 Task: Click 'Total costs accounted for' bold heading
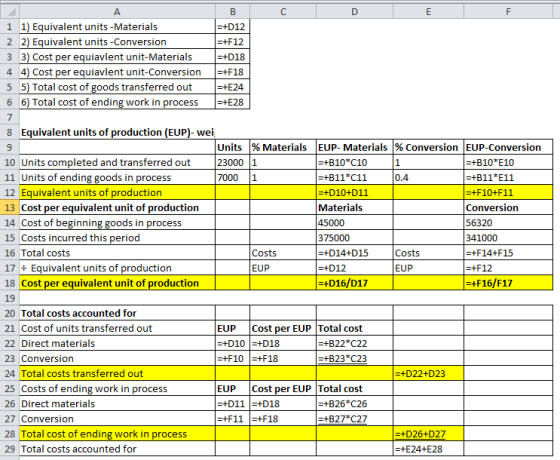pos(117,313)
